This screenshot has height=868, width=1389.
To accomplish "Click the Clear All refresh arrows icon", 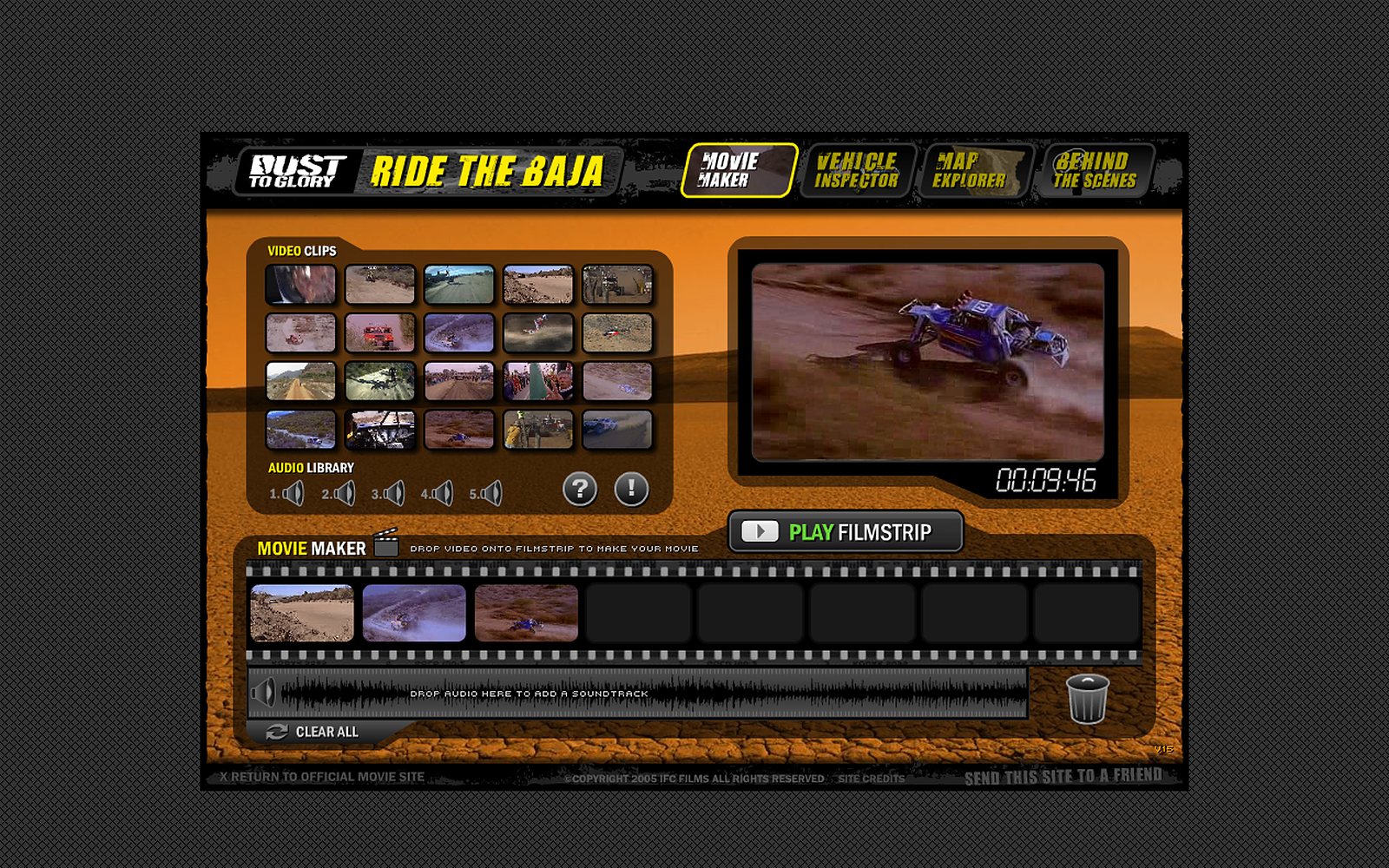I will 277,732.
